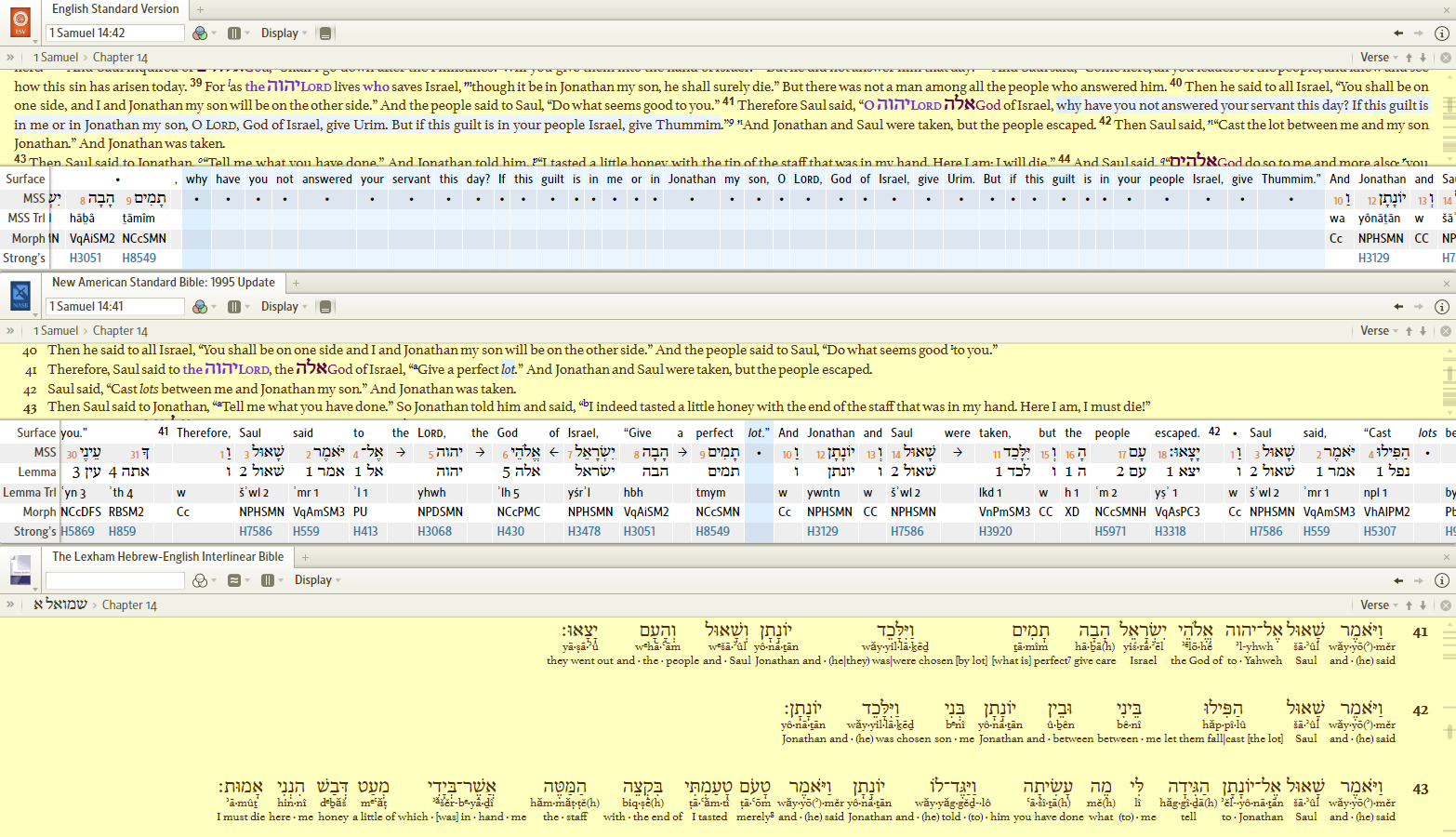
Task: Click Strong's H3920 in NASB interlinear
Action: click(x=995, y=532)
